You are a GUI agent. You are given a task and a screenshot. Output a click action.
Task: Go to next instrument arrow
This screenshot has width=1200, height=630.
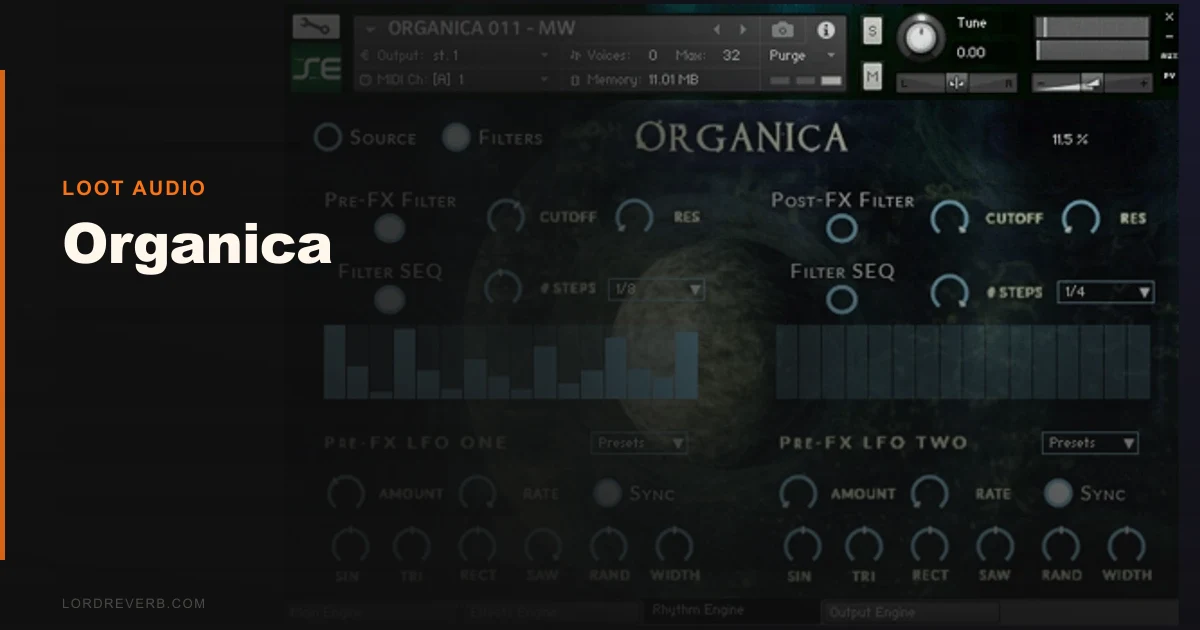click(x=743, y=30)
